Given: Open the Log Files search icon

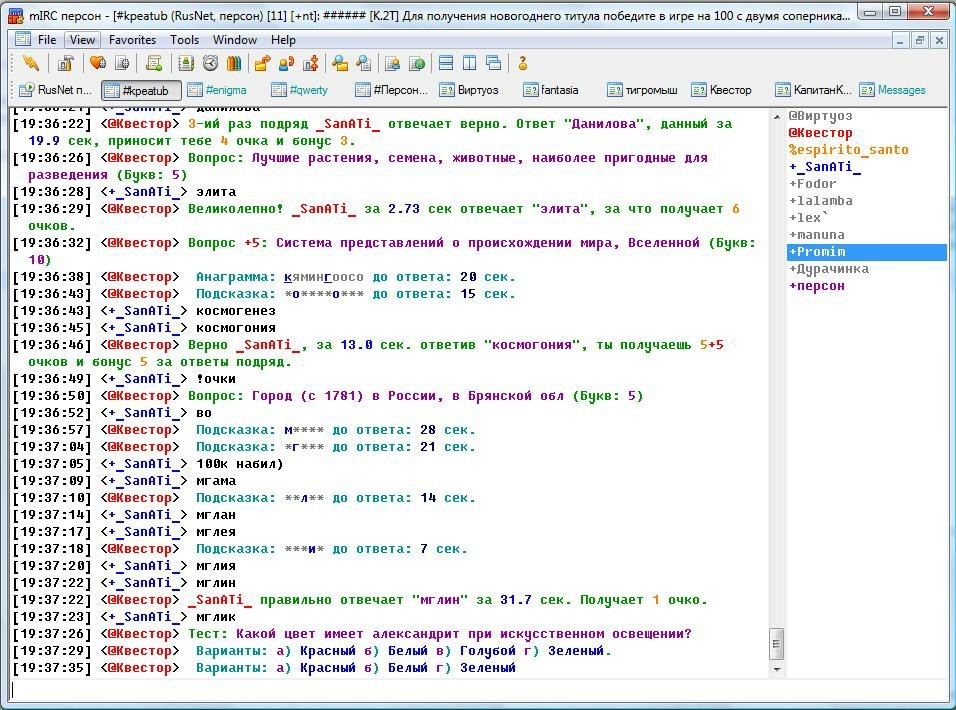Looking at the screenshot, I should (x=364, y=63).
